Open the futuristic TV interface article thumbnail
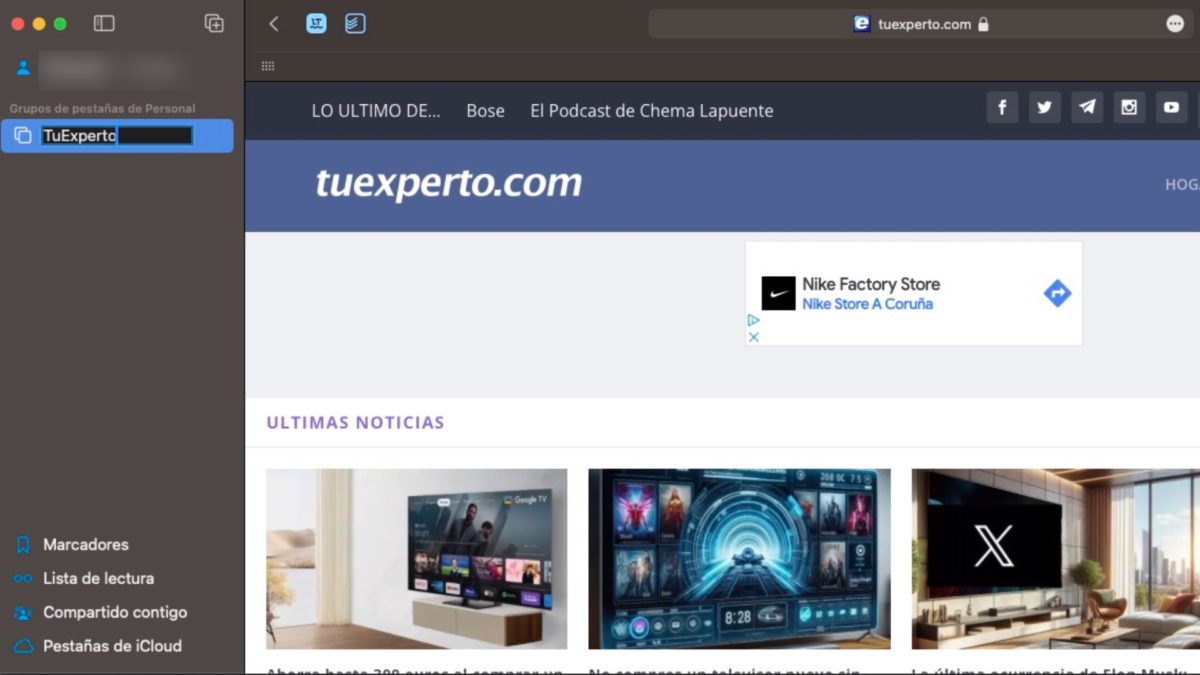Image resolution: width=1200 pixels, height=675 pixels. [739, 559]
